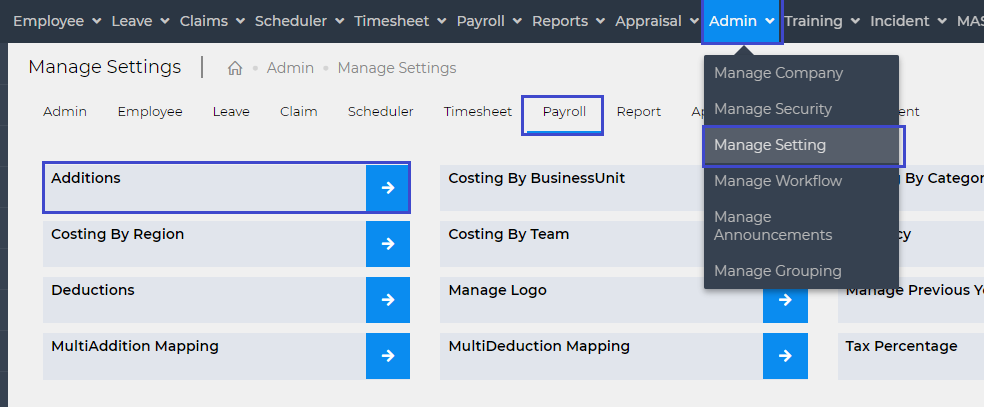Click the Tax Percentage label

901,346
